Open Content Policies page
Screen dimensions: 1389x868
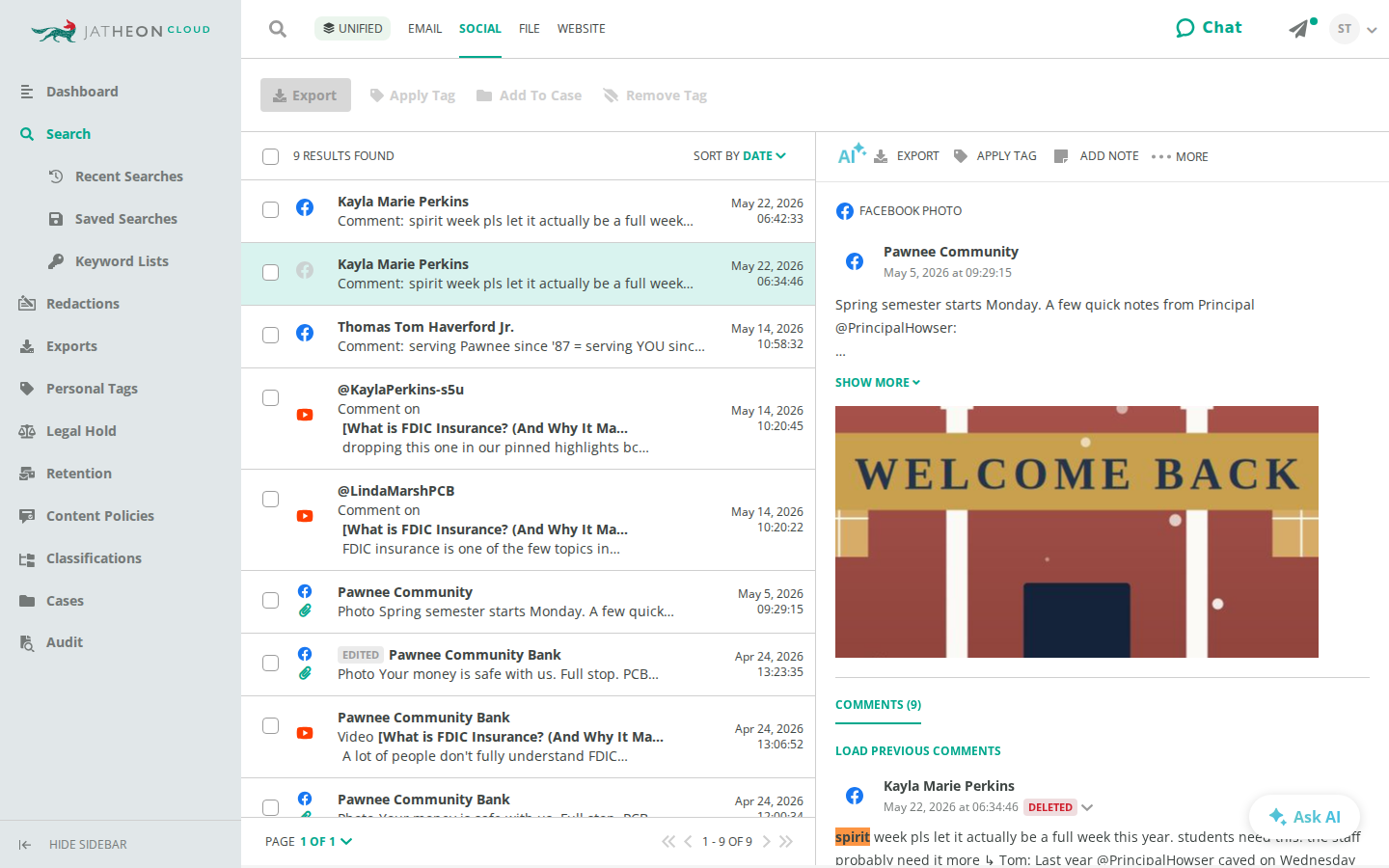100,516
